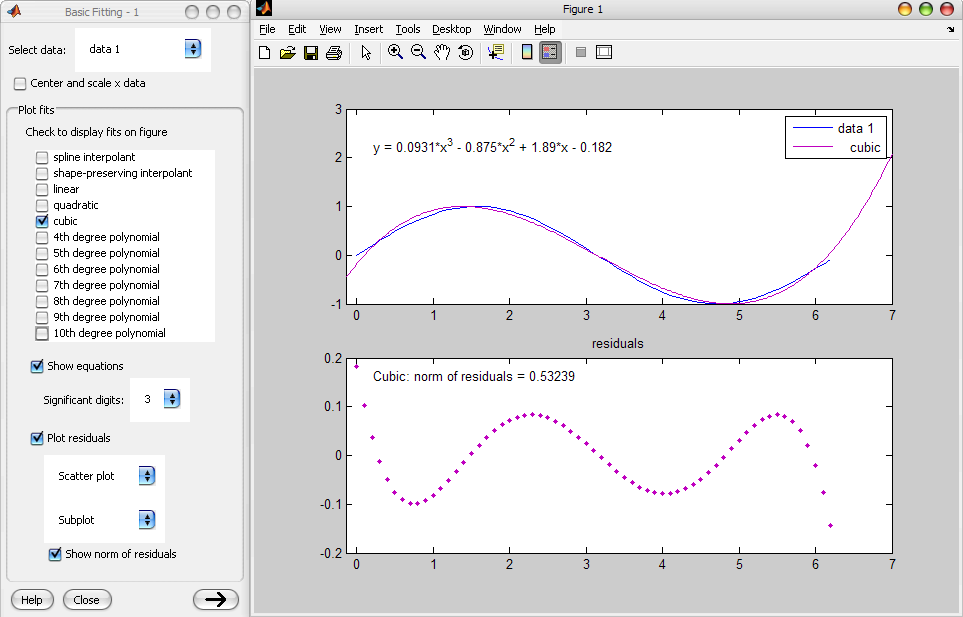Click the New Figure toolbar icon
This screenshot has width=963, height=617.
[265, 53]
